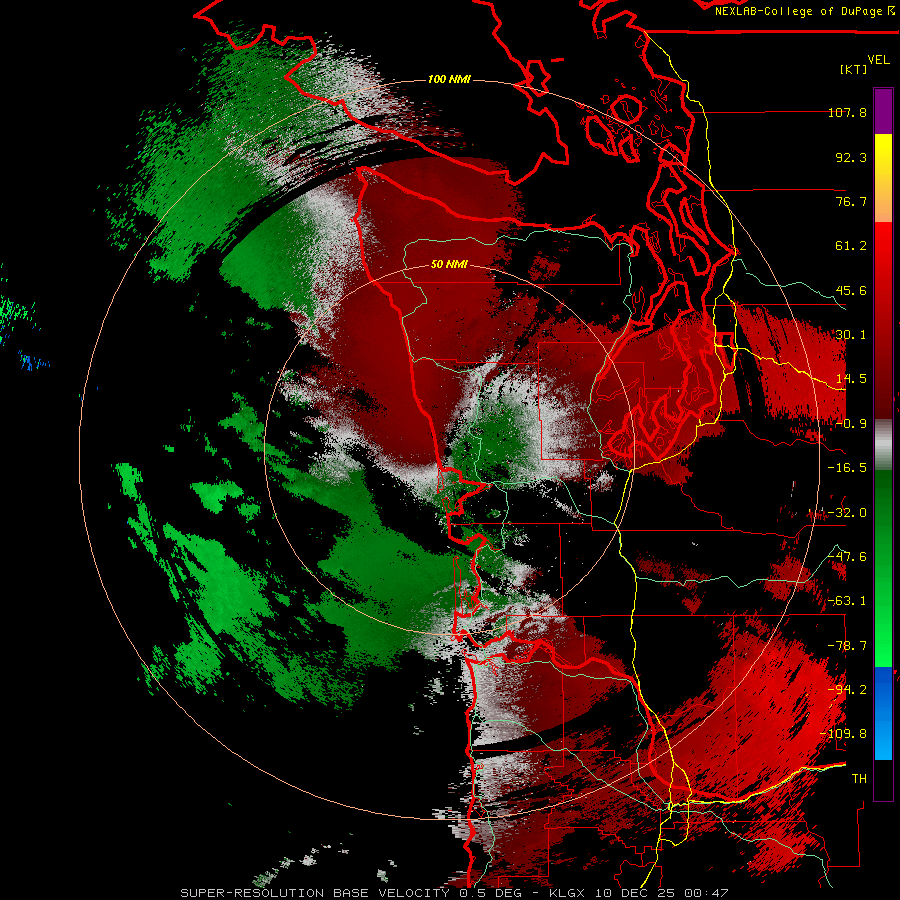This screenshot has width=900, height=900.
Task: Select the 30.1 scale value
Action: click(x=851, y=335)
